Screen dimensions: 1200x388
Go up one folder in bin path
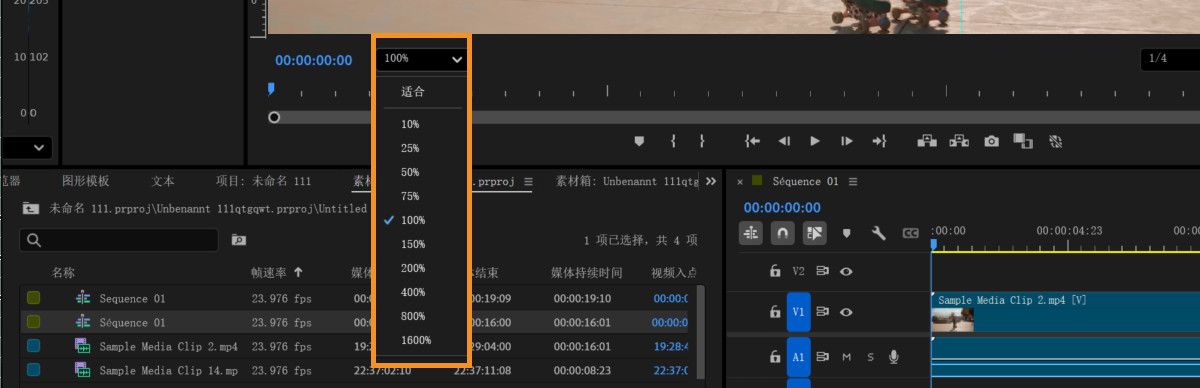31,208
